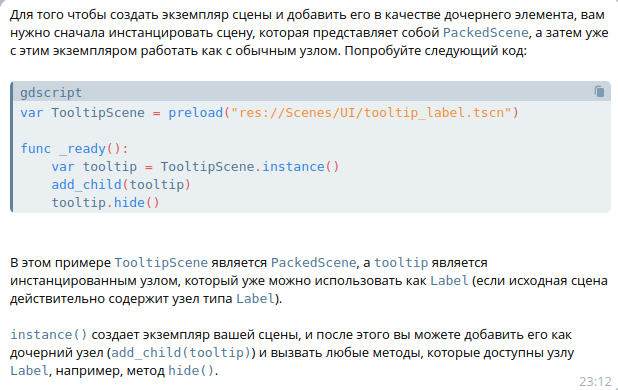This screenshot has width=618, height=390.
Task: Click inline code instance() starting the last paragraph
Action: (x=48, y=334)
